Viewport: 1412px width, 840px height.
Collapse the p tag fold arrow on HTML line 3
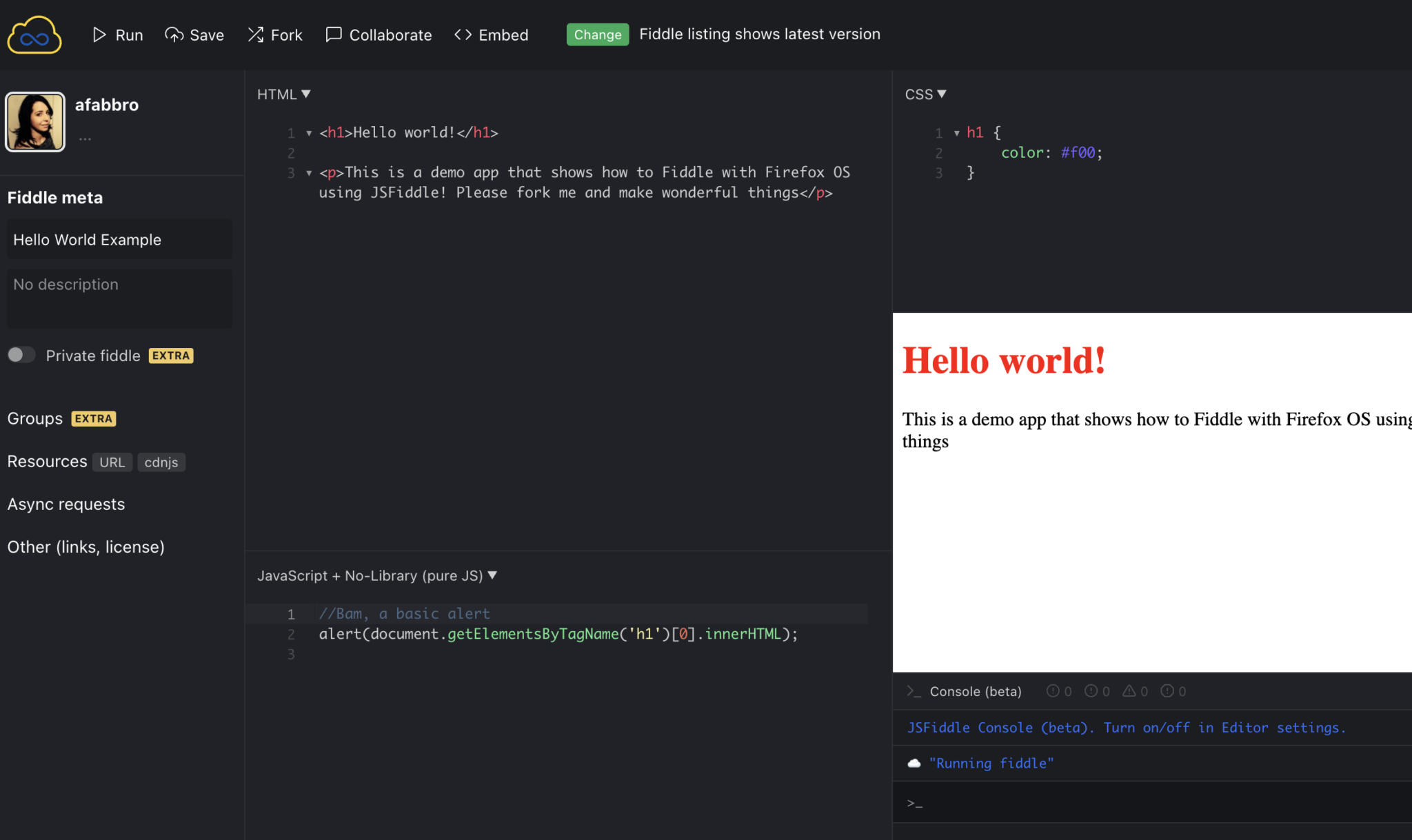click(309, 173)
